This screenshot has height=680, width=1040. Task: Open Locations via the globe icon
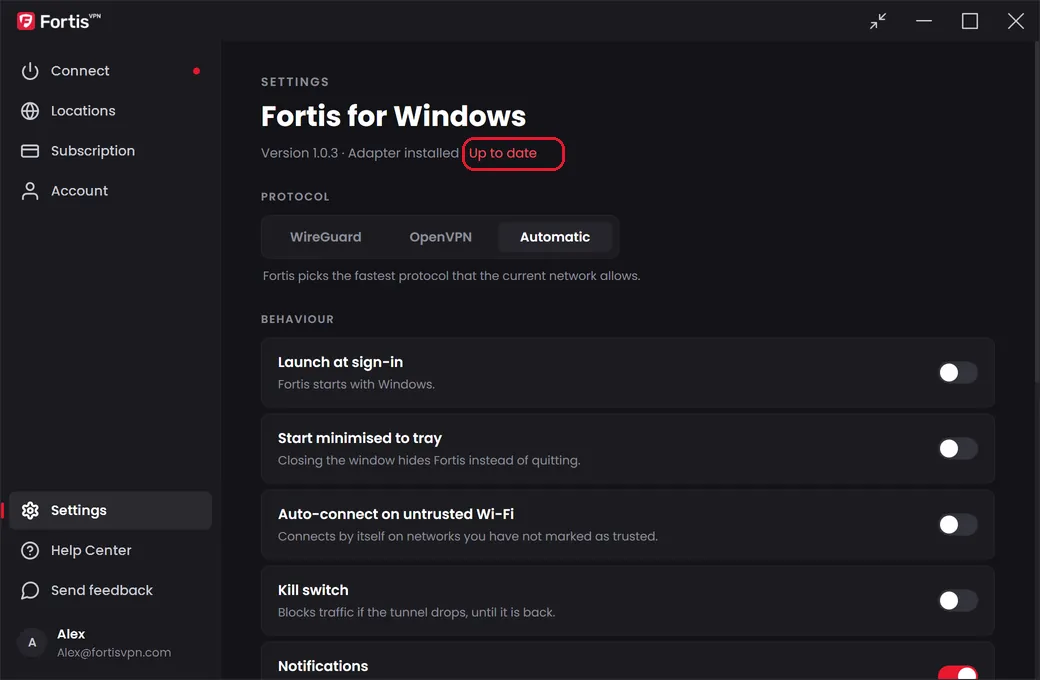30,111
